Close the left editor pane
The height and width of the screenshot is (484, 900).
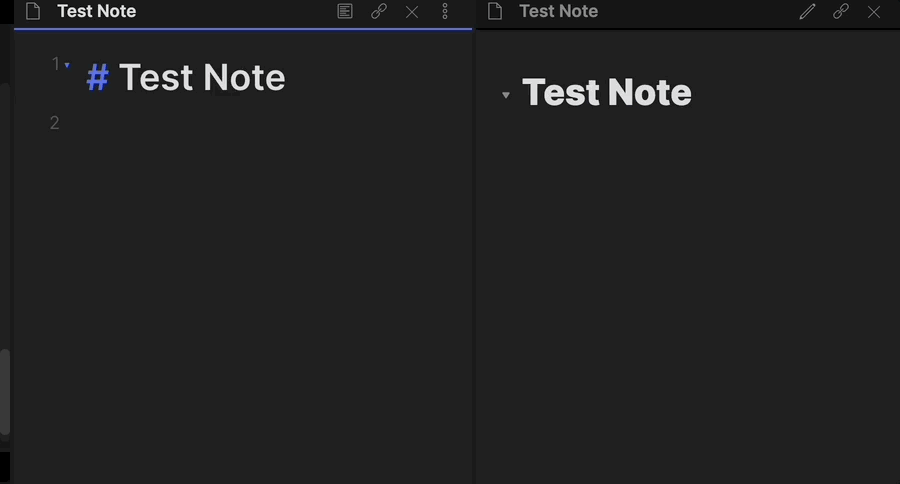click(412, 11)
